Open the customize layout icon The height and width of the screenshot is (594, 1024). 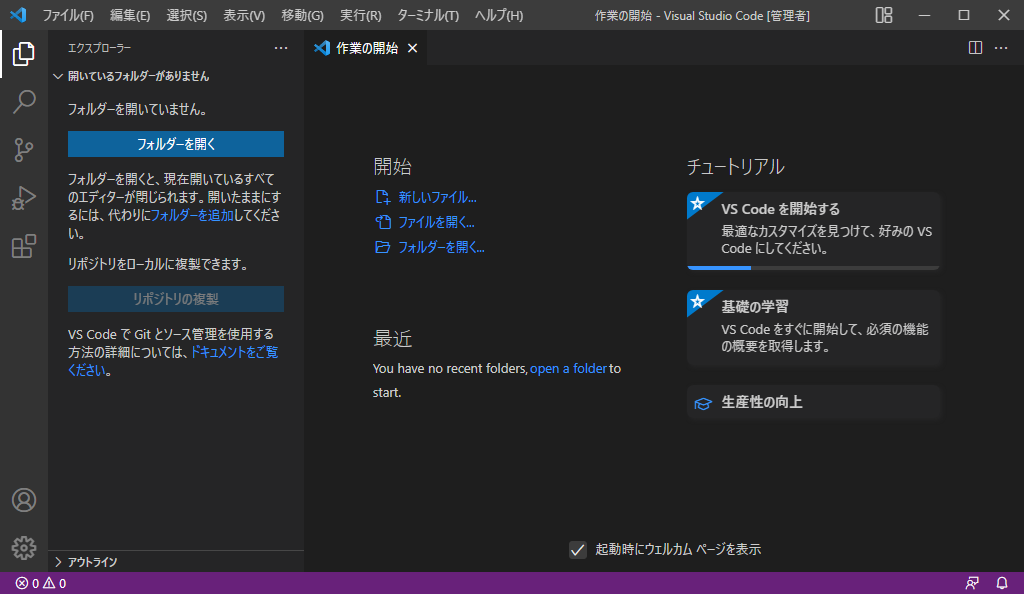[x=884, y=15]
